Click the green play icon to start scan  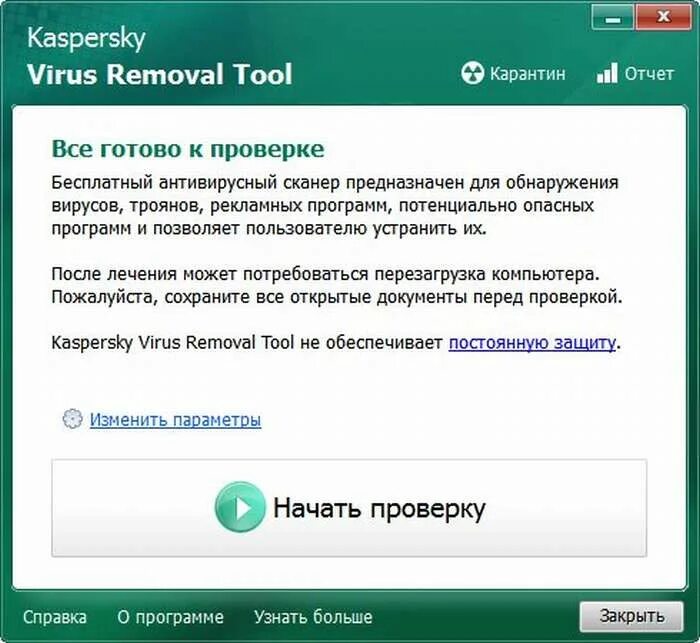(240, 507)
